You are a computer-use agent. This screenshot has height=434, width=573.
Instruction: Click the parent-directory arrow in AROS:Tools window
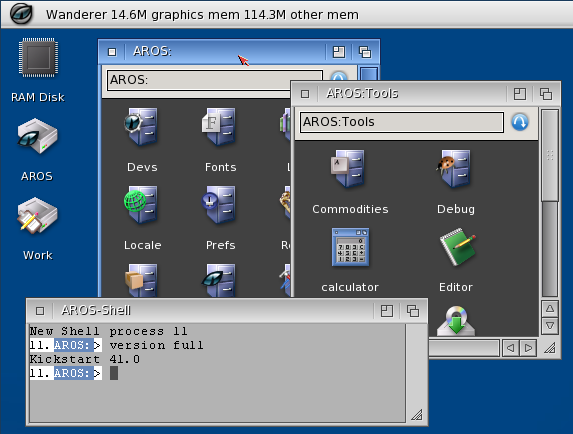(520, 122)
